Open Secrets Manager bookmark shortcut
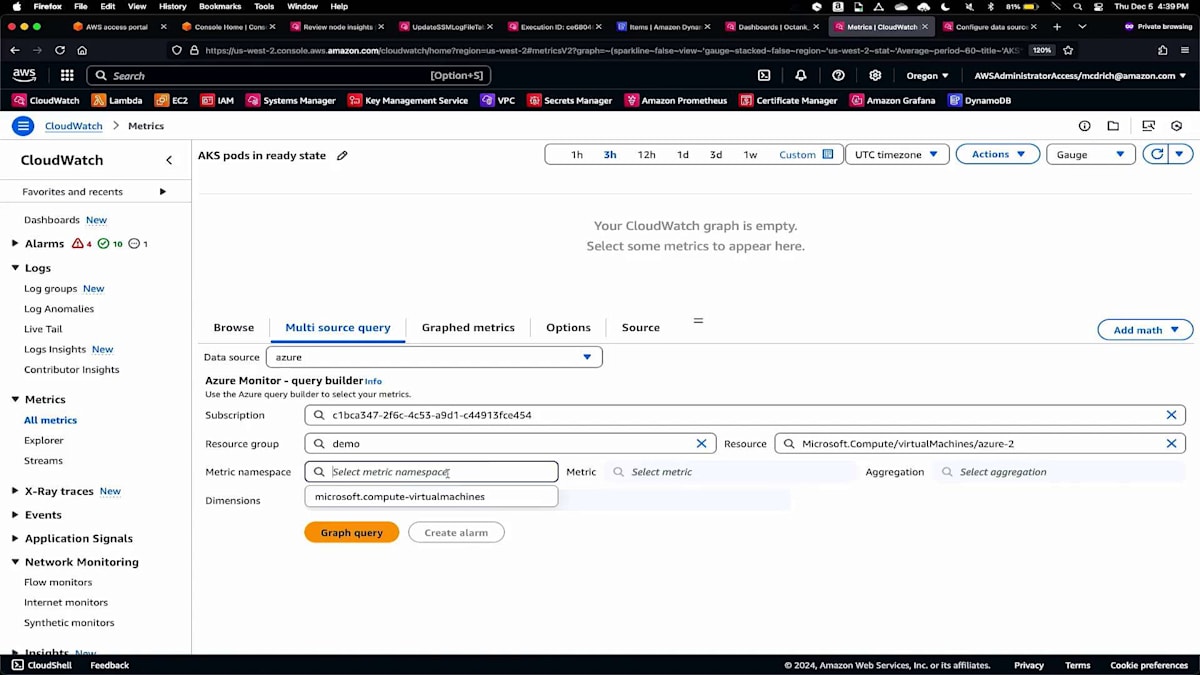The image size is (1200, 675). tap(569, 100)
